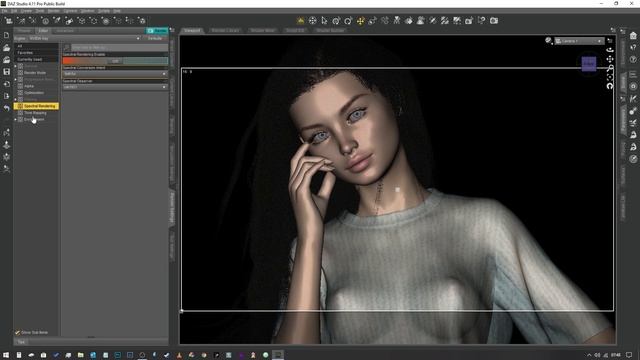The width and height of the screenshot is (640, 360).
Task: Click the purple view cube
Action: (x=589, y=64)
